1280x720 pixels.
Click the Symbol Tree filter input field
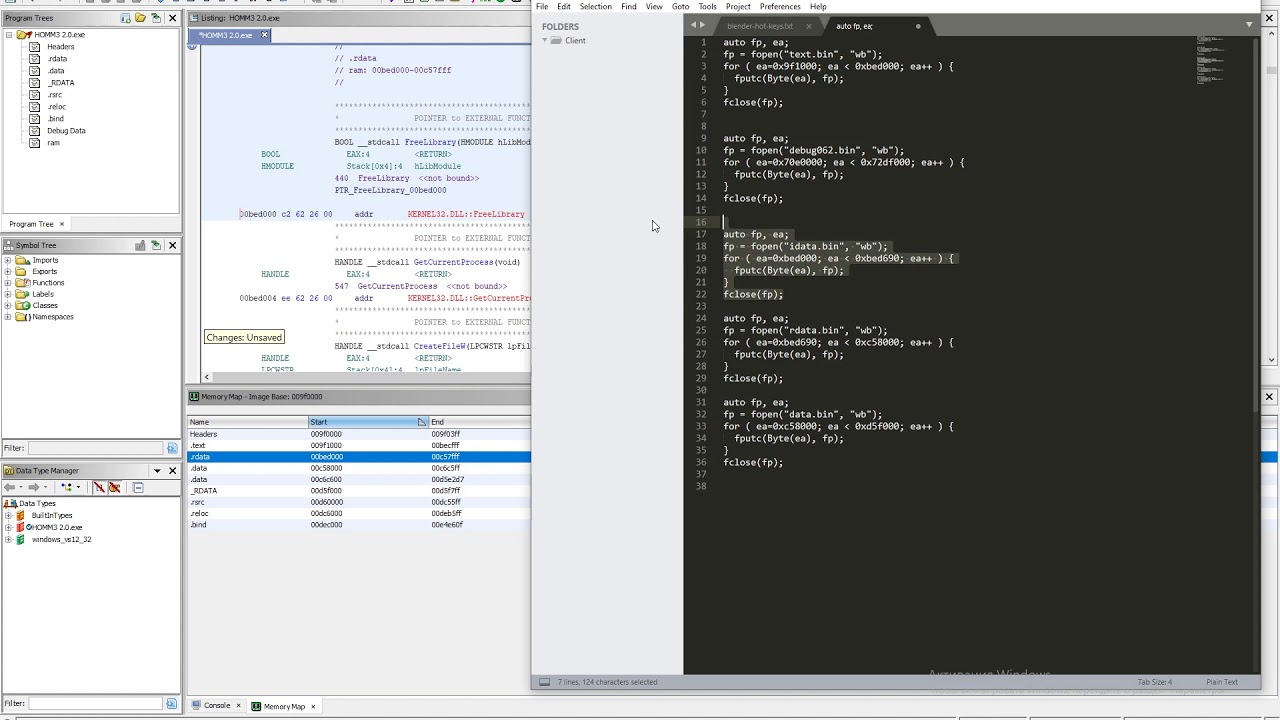[96, 448]
